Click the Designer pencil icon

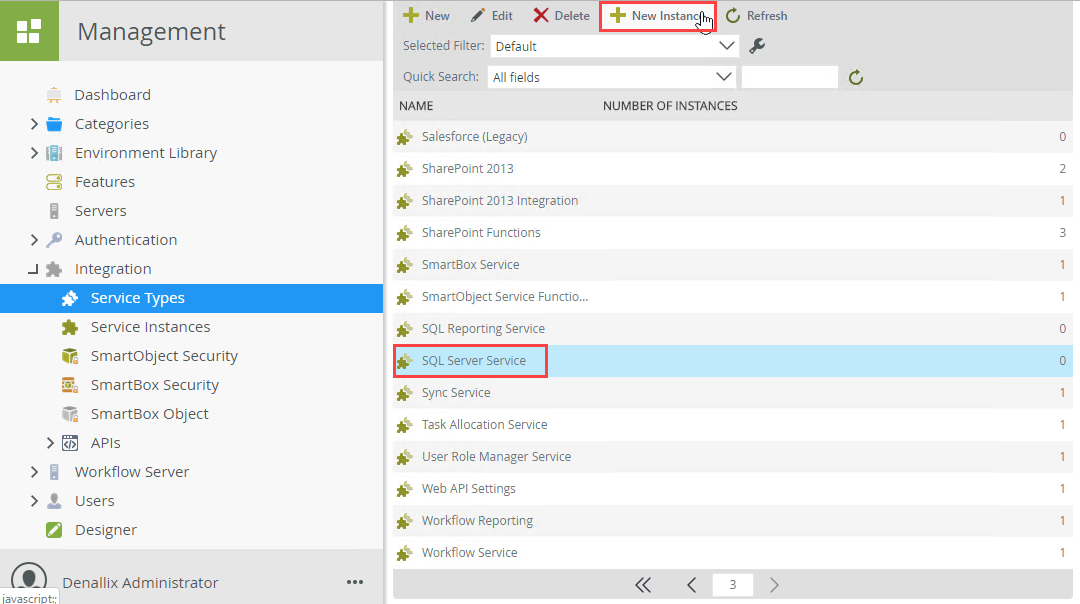(x=54, y=530)
